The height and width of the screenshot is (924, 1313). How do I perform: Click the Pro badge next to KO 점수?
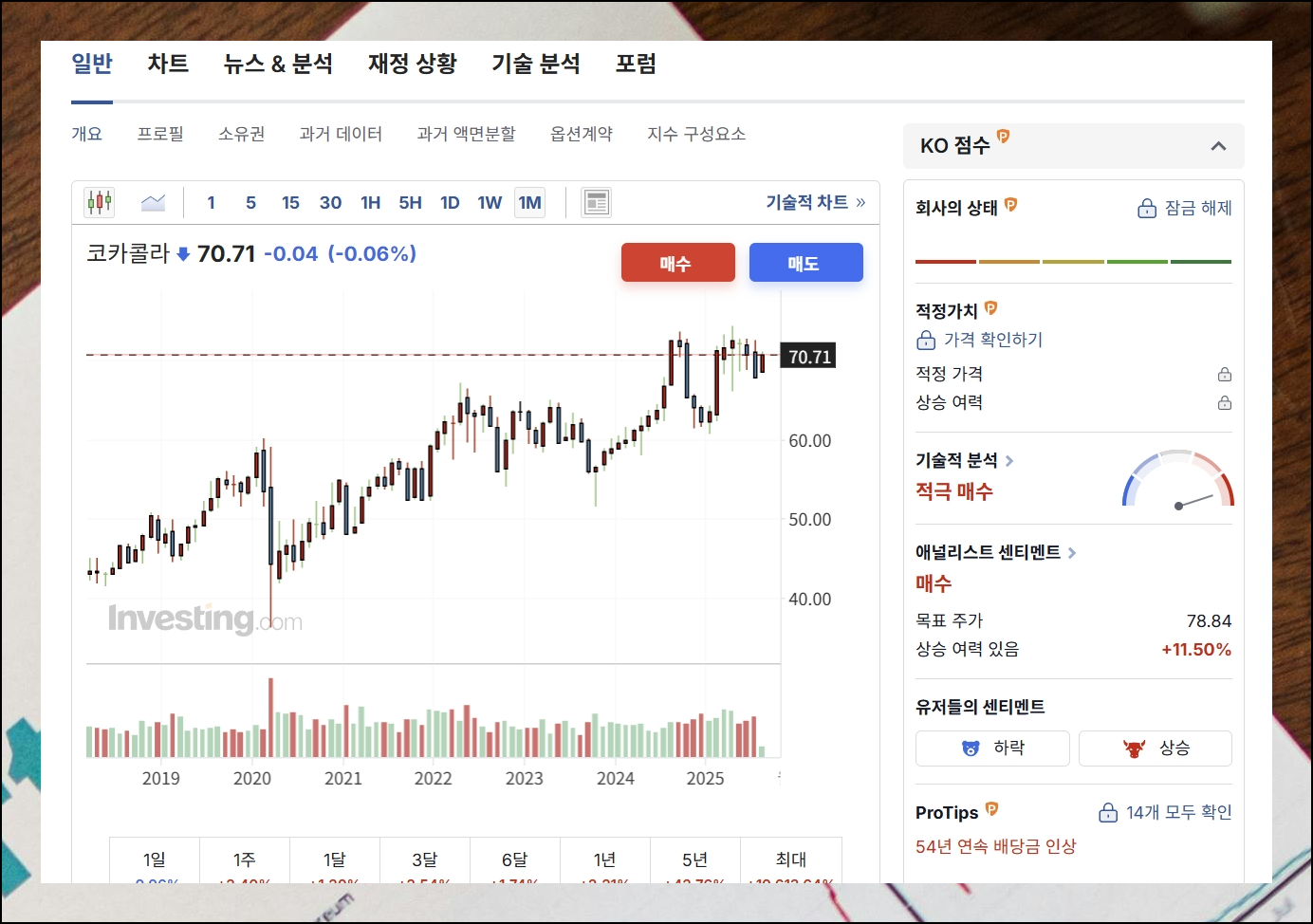click(x=1003, y=137)
